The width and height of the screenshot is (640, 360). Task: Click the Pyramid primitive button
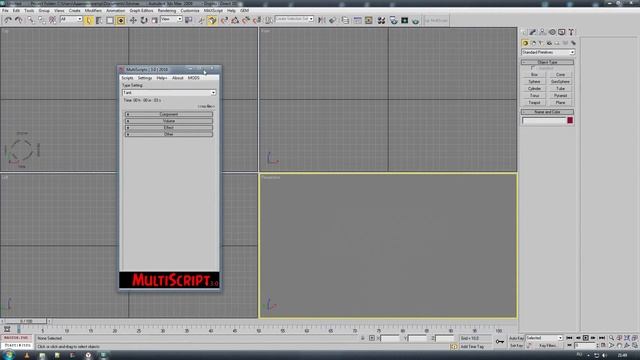[560, 96]
